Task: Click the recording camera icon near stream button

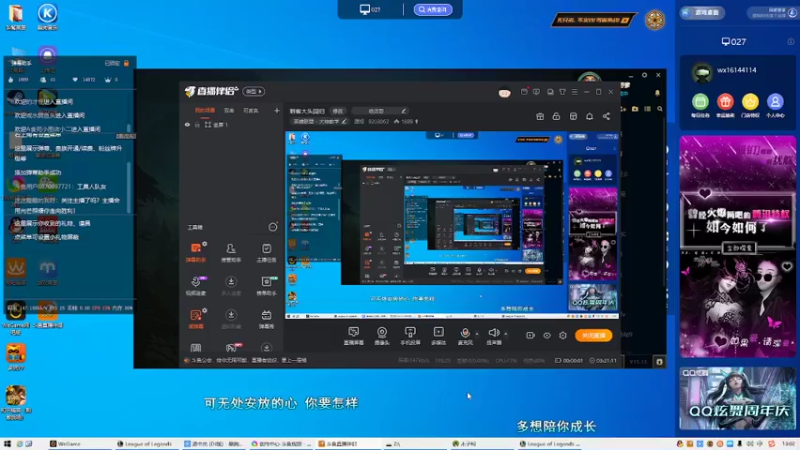Action: pyautogui.click(x=530, y=335)
